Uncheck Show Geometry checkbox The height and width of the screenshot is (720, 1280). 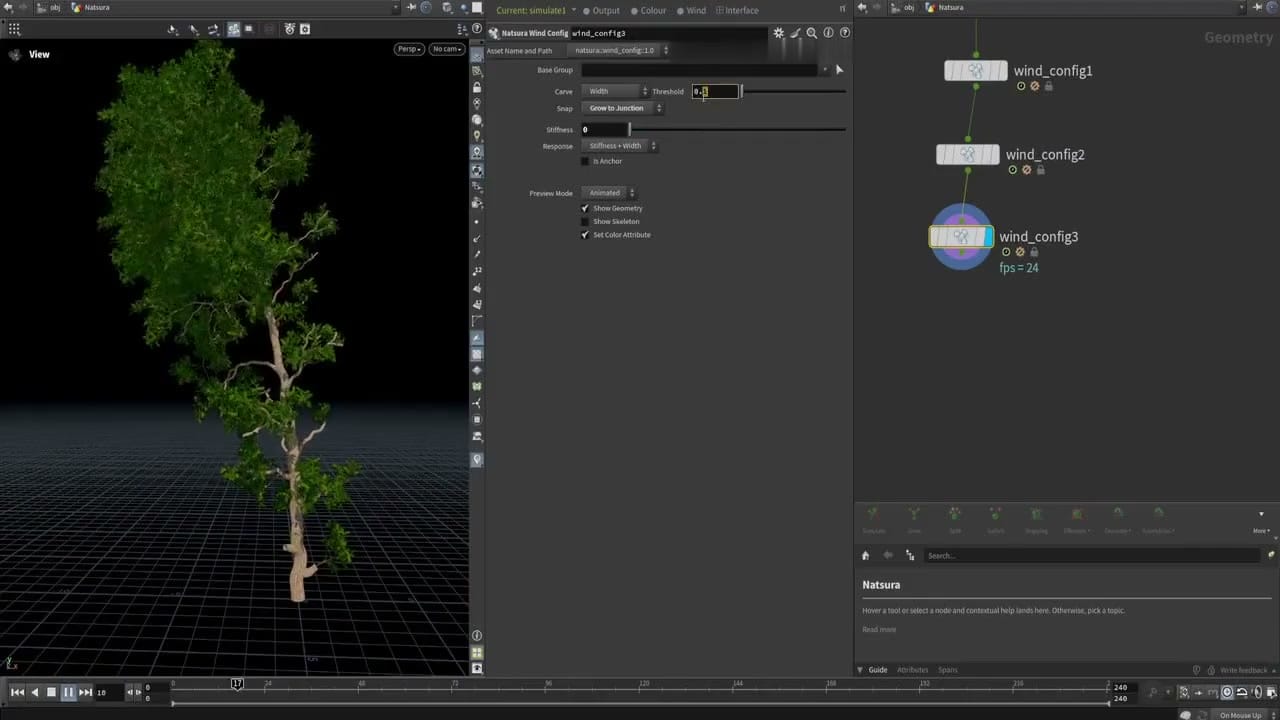coord(585,208)
